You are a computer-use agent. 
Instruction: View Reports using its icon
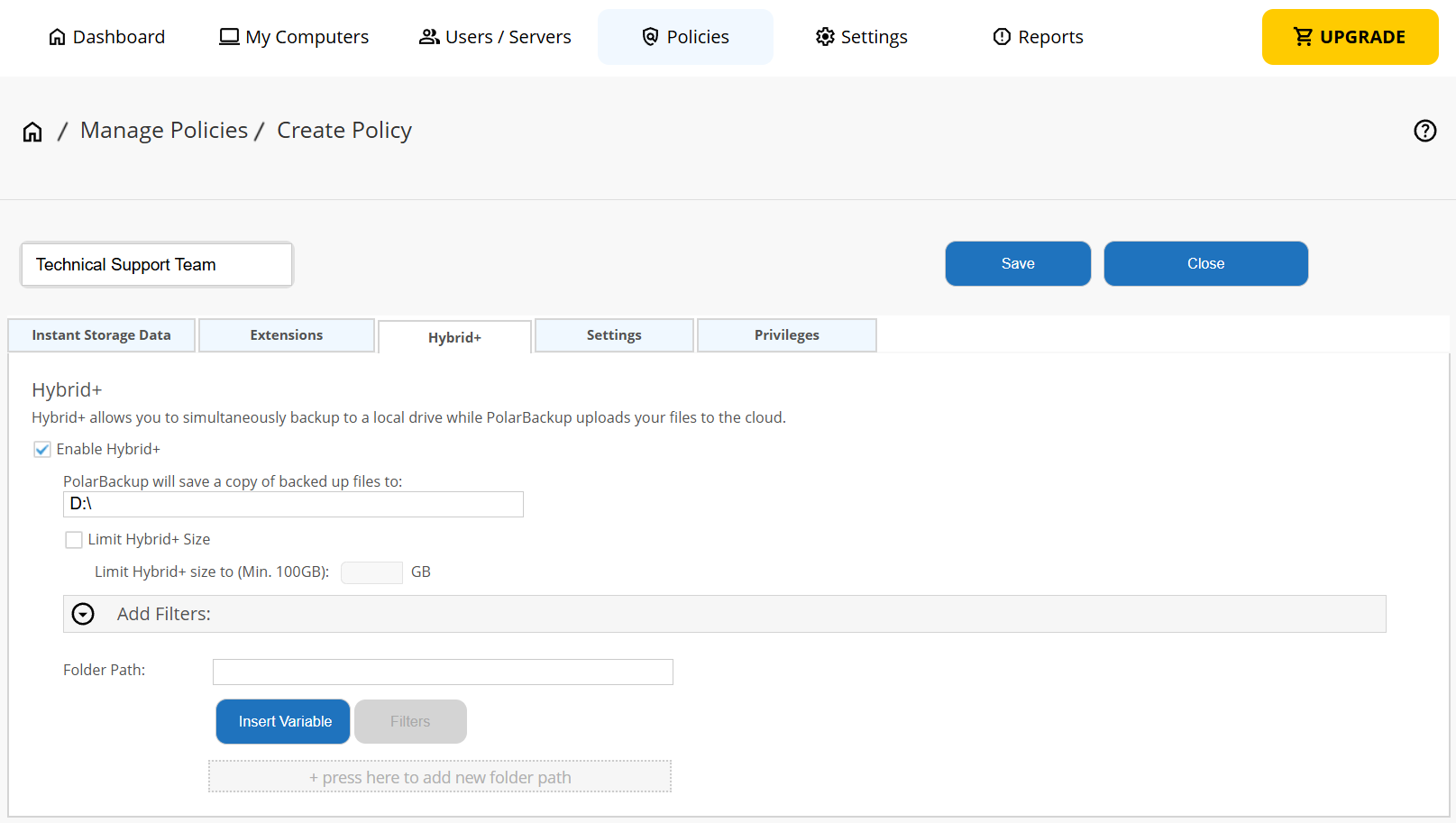tap(1002, 37)
